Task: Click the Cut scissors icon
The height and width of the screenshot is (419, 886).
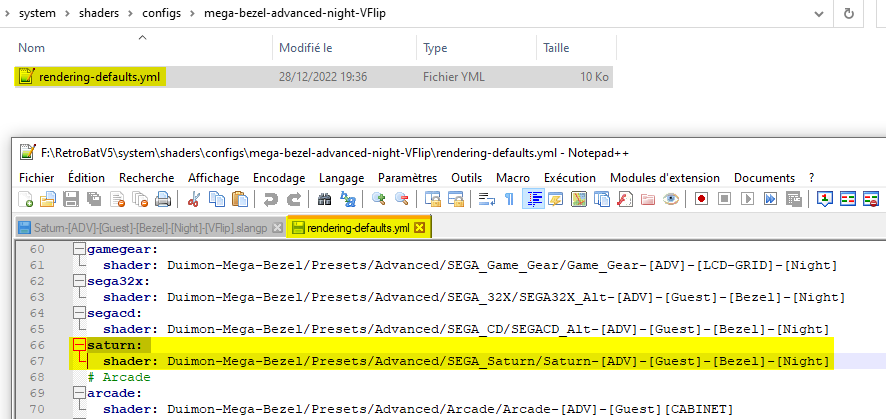Action: [194, 199]
